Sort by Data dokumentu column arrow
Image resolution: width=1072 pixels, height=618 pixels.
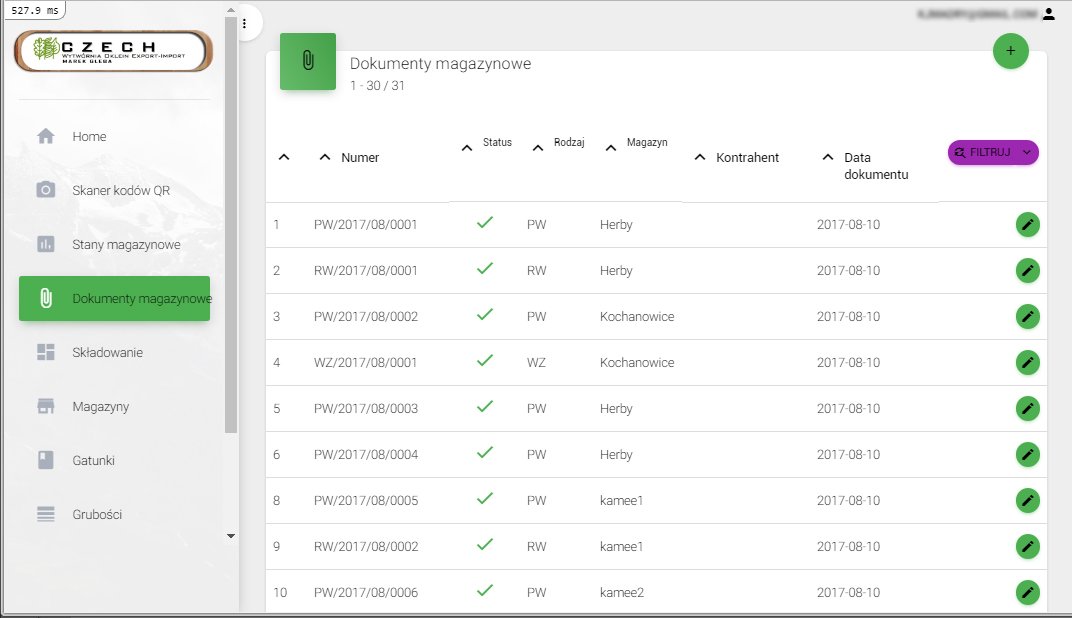click(x=827, y=157)
